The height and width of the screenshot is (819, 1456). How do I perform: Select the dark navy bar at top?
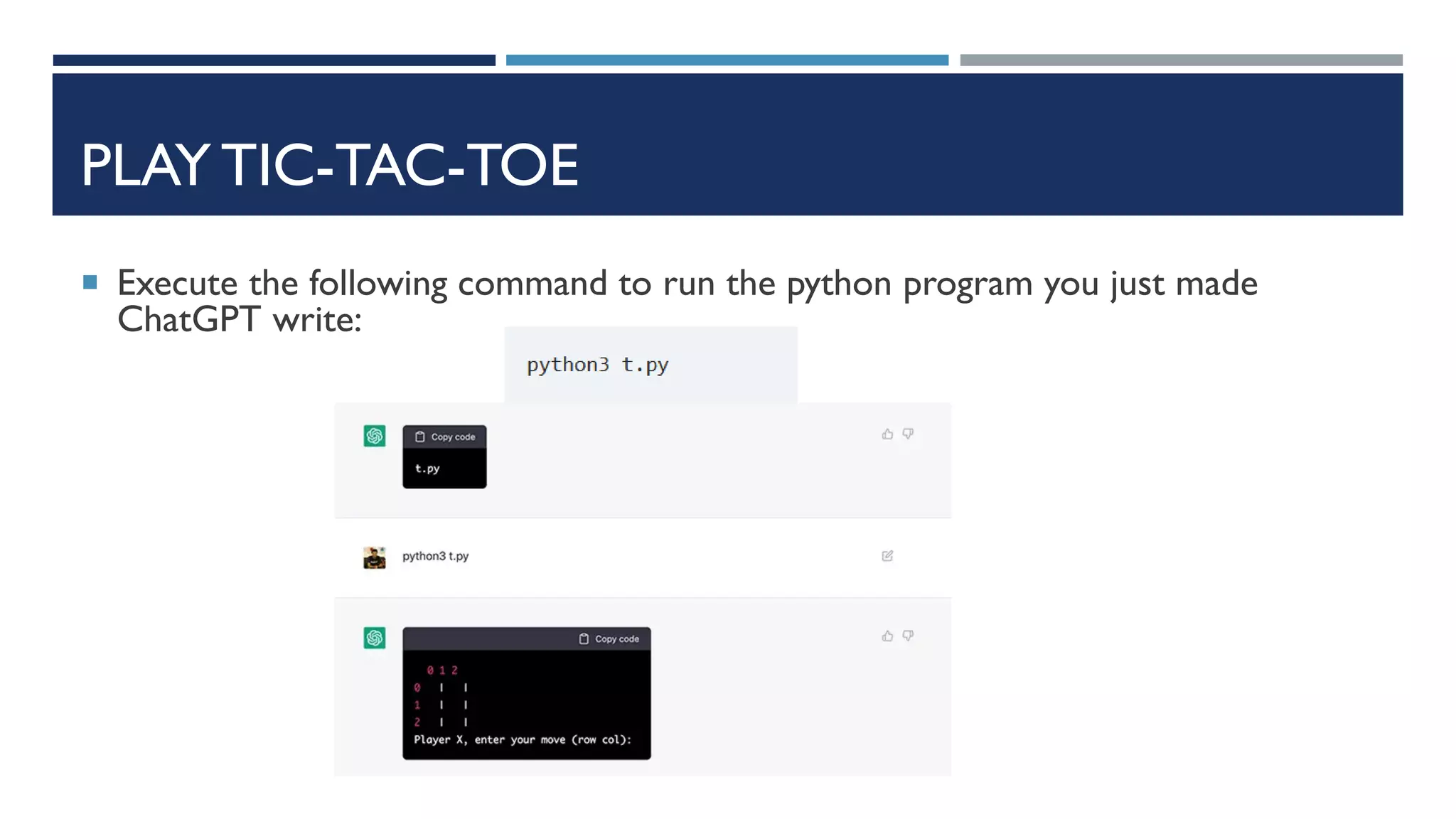pos(274,60)
